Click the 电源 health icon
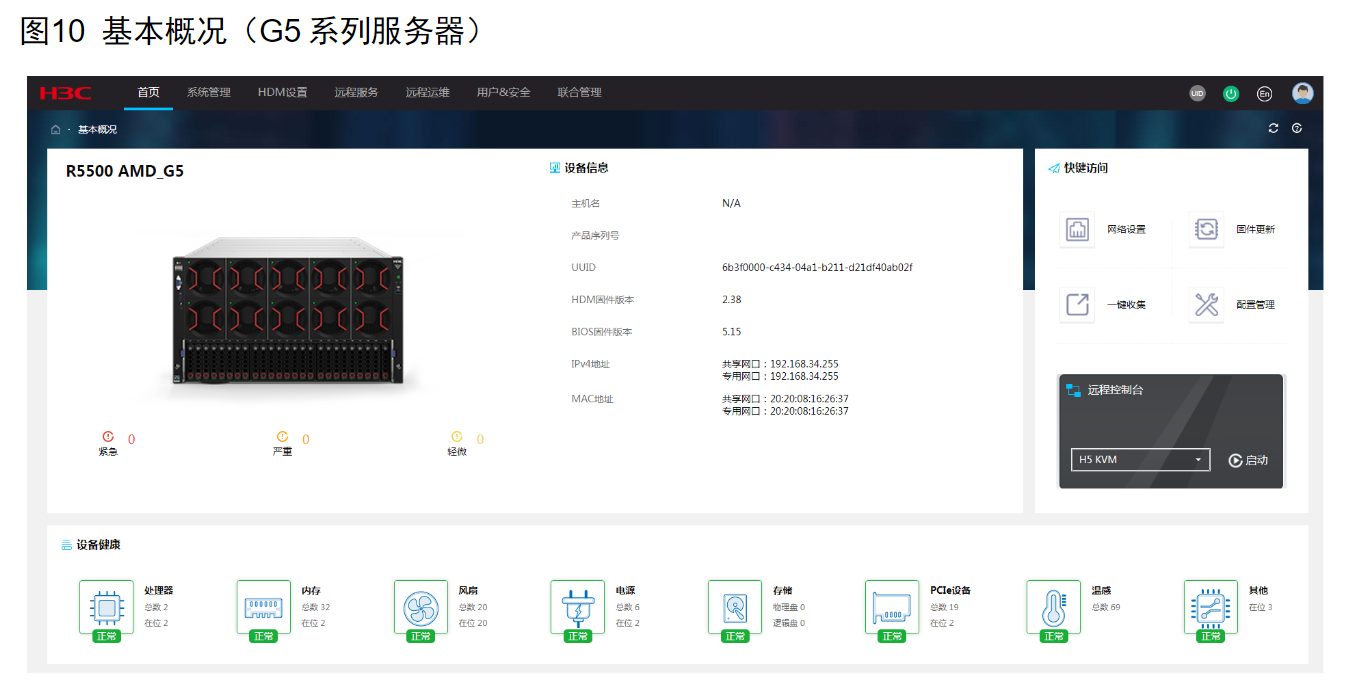Image resolution: width=1350 pixels, height=690 pixels. [577, 606]
